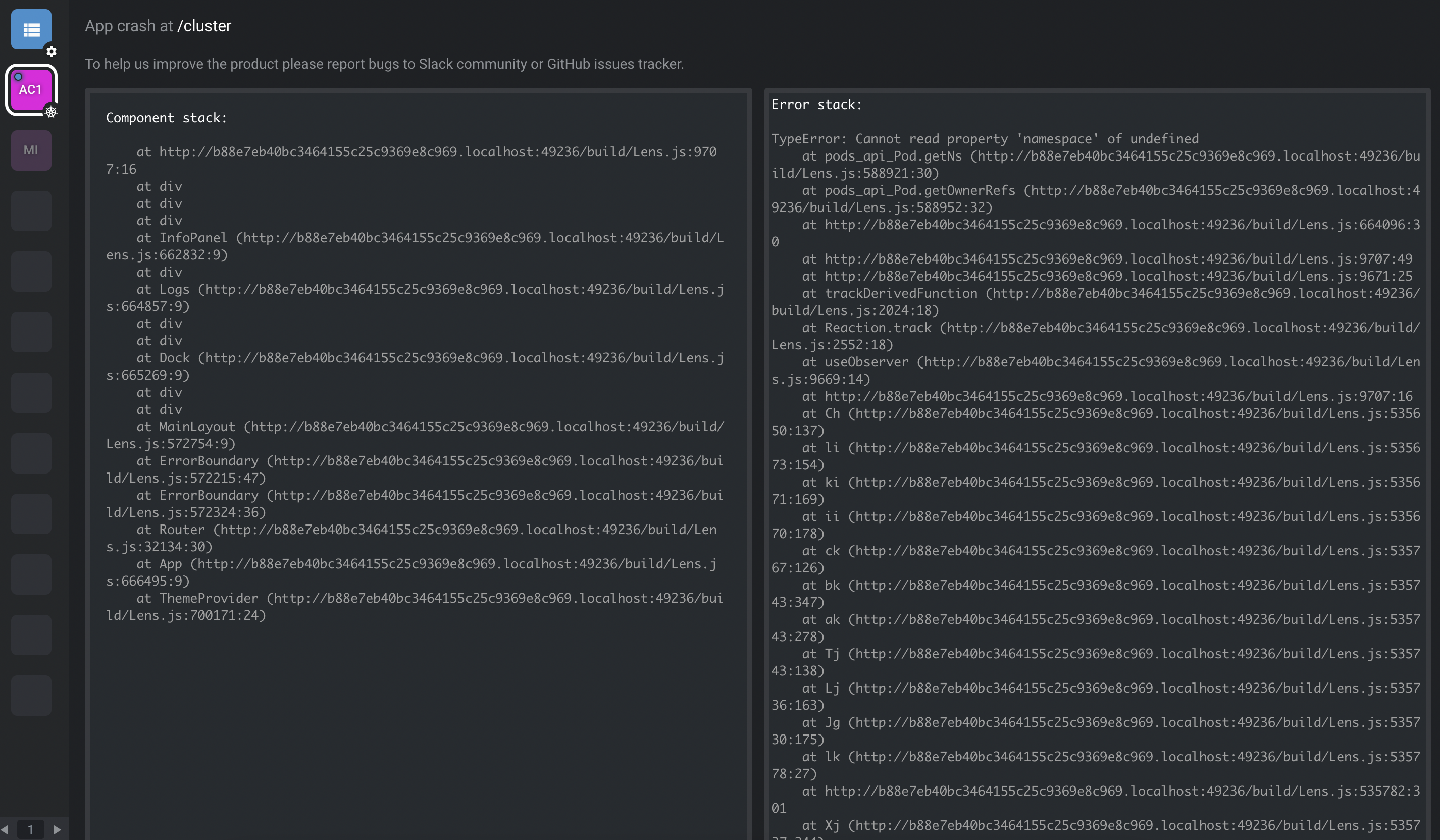Click the pods_api_Pod.getNs stack line
This screenshot has width=1440, height=840.
pos(1096,165)
